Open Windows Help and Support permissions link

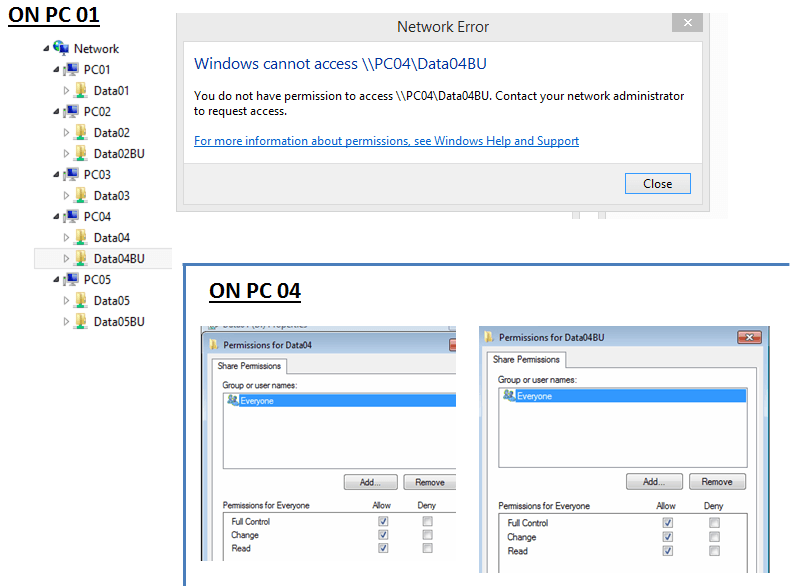[x=386, y=141]
